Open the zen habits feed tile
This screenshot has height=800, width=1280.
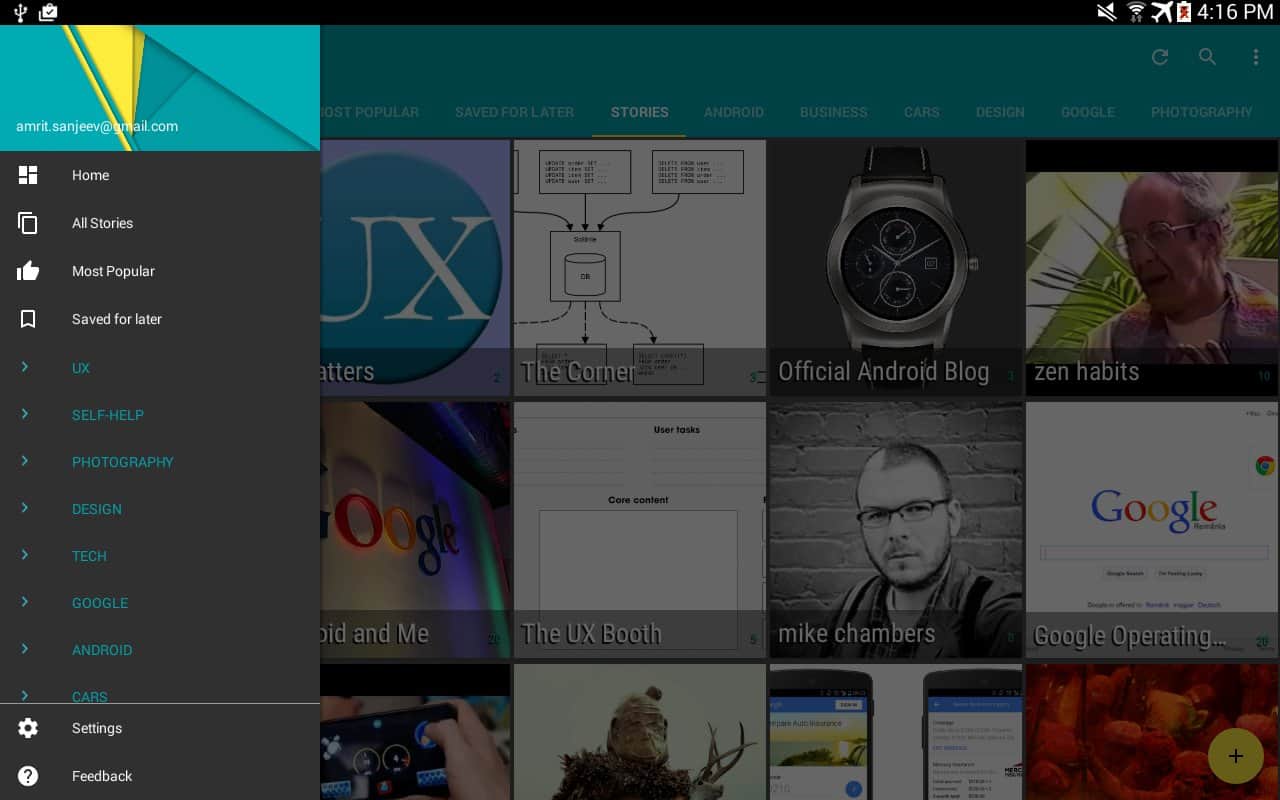click(1152, 267)
